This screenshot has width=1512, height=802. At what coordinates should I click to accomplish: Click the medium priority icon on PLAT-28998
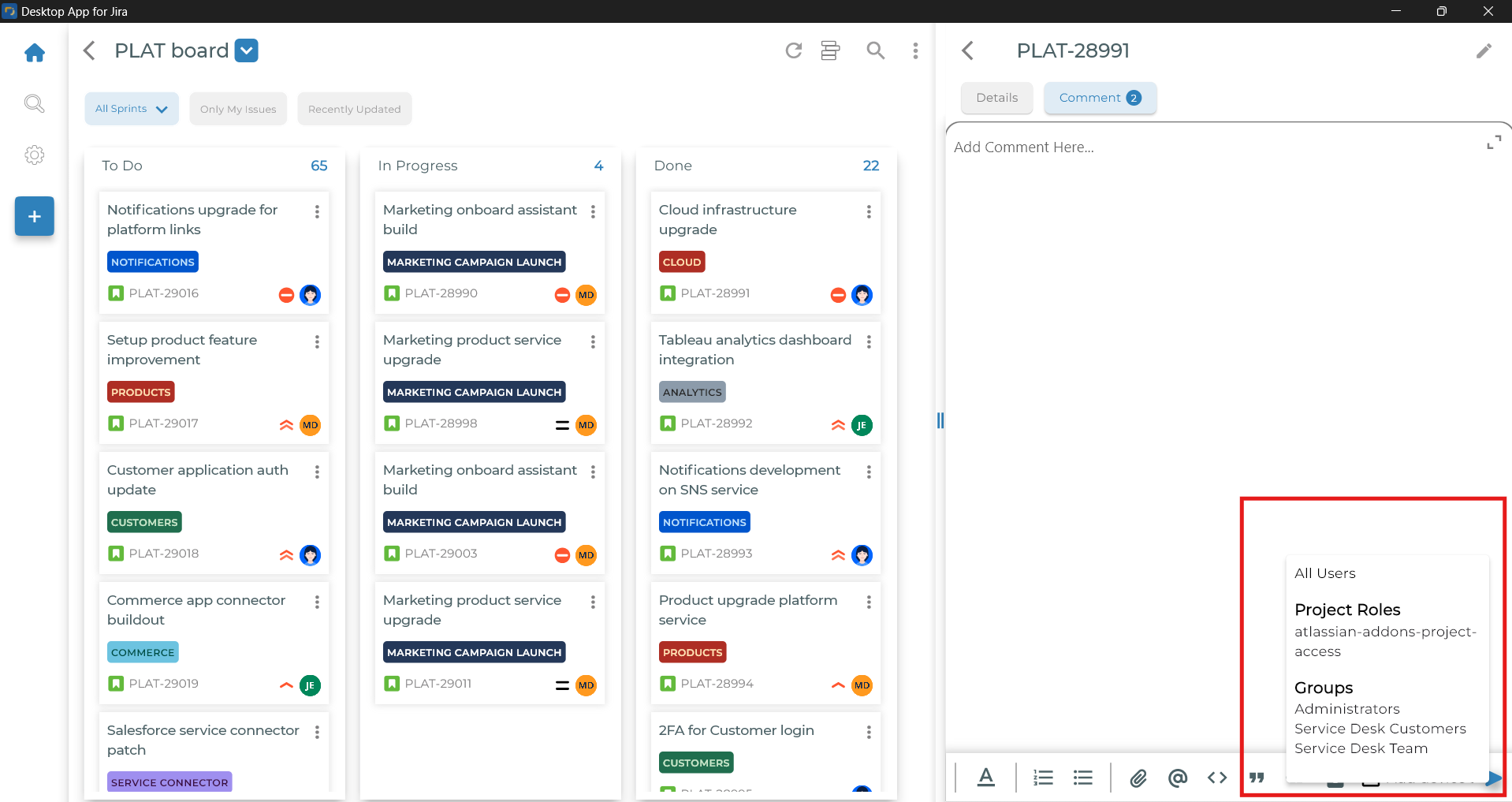(562, 425)
